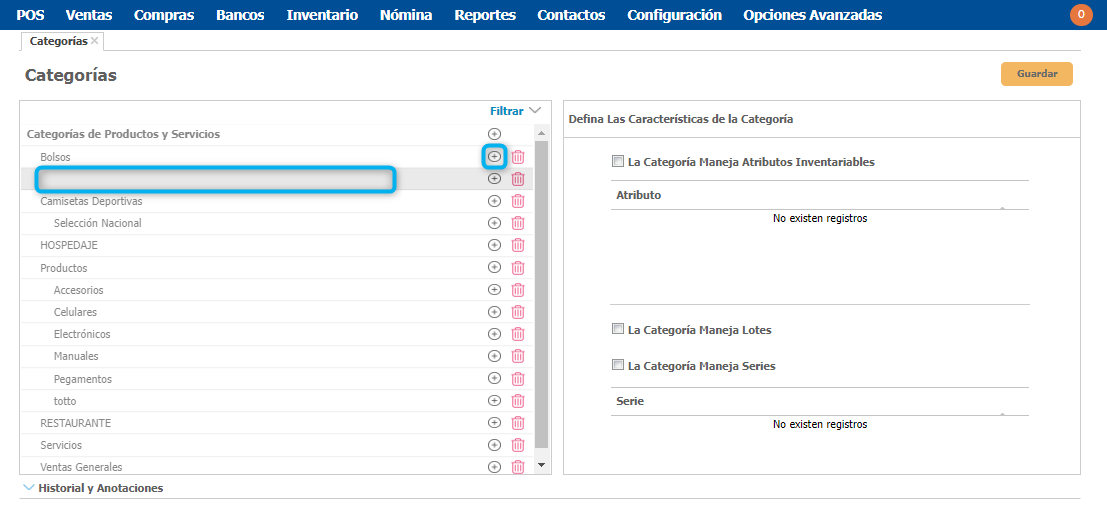Click the Guardar button

pos(1037,74)
